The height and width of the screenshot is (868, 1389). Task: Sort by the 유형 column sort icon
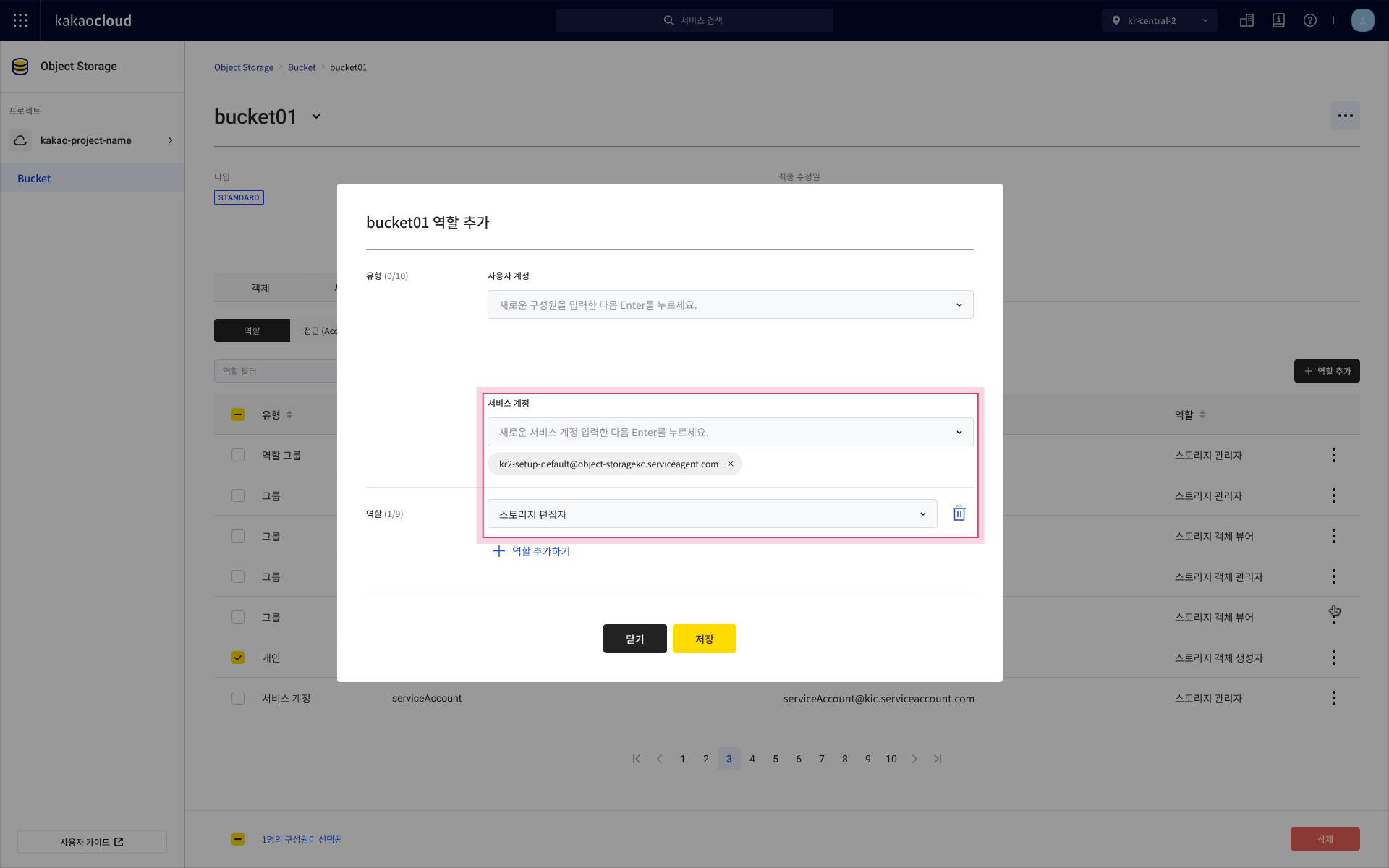[289, 414]
